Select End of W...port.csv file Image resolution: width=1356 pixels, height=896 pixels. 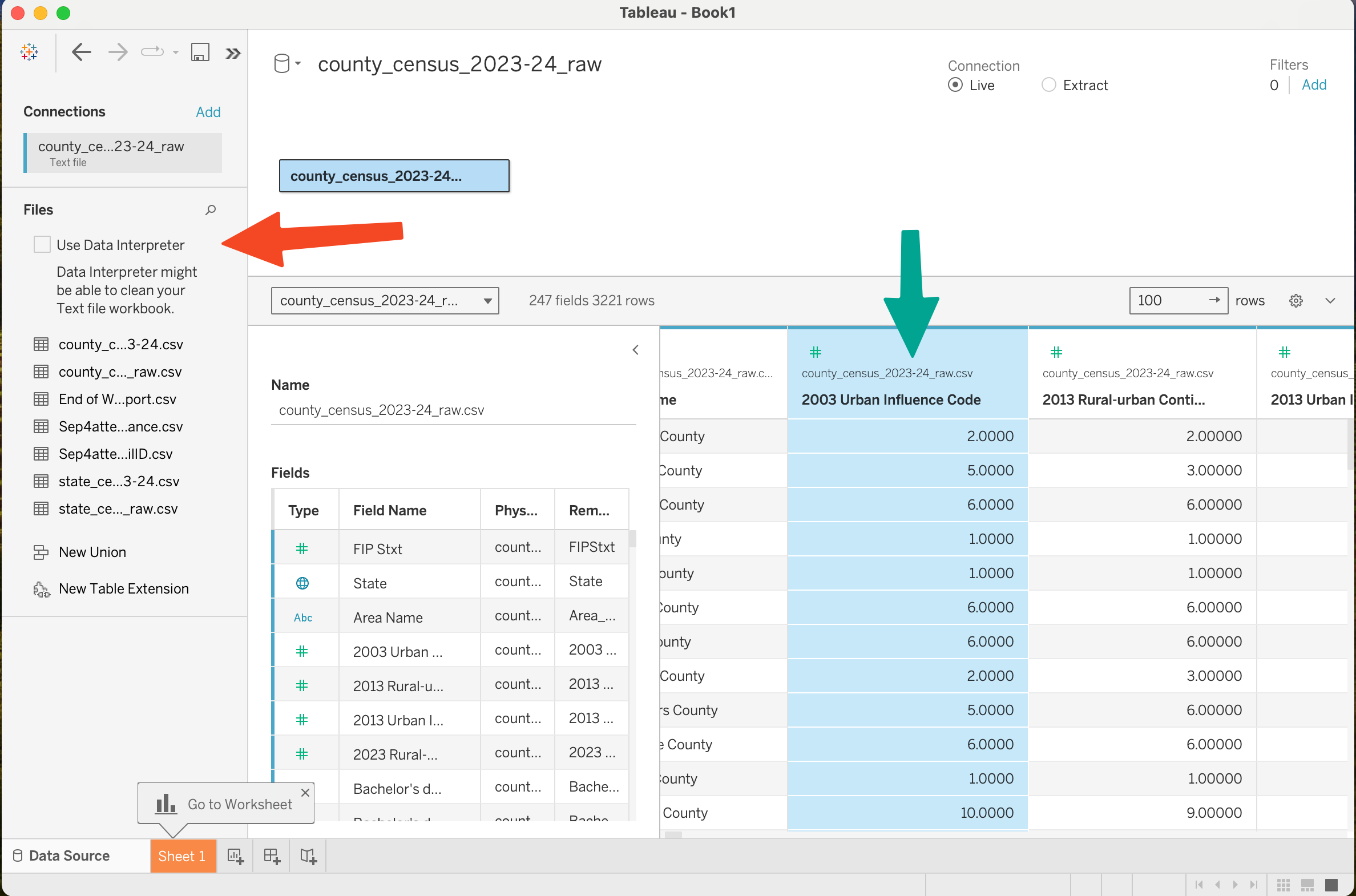coord(117,399)
